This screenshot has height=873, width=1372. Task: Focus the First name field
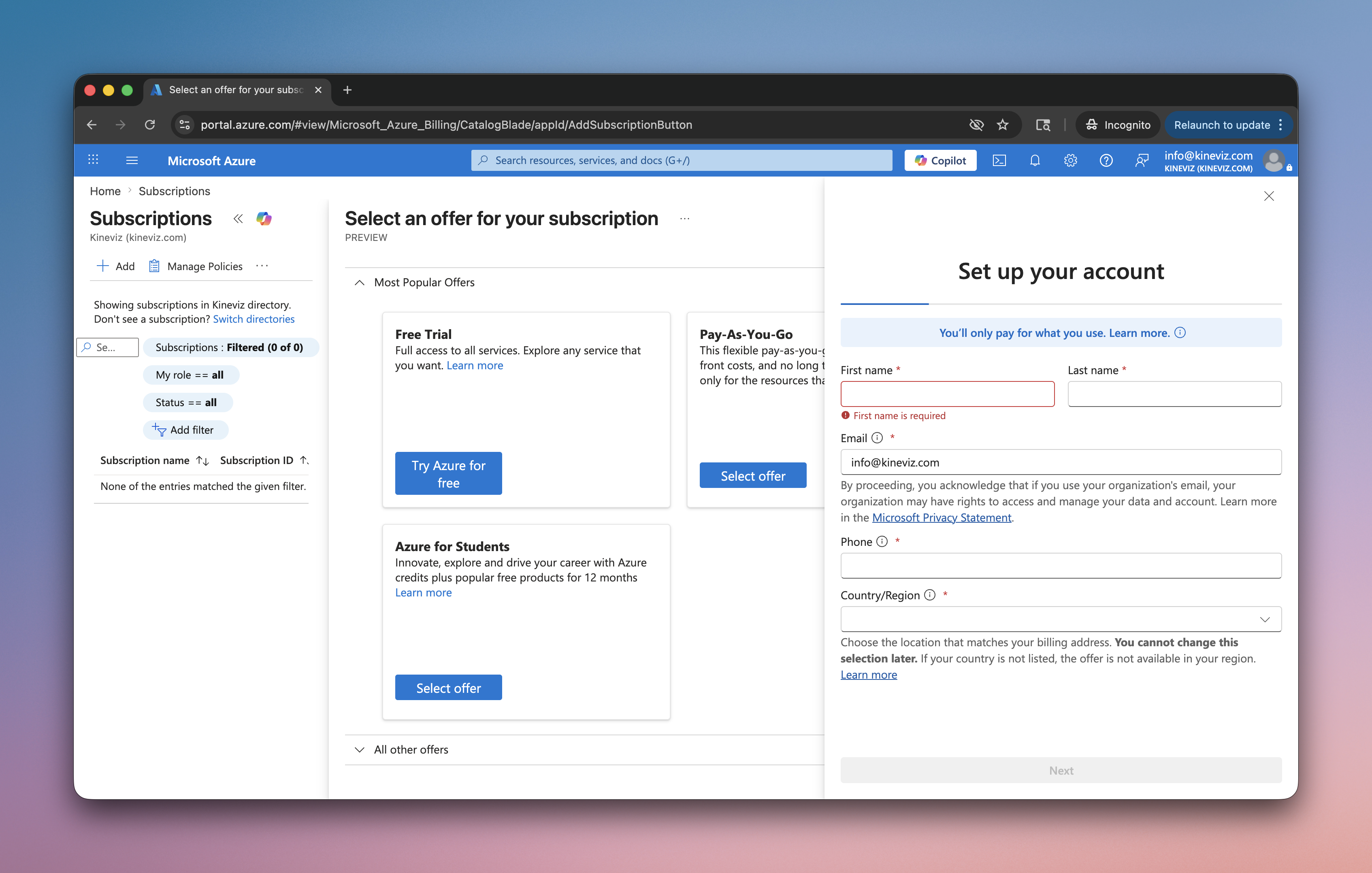[x=948, y=394]
